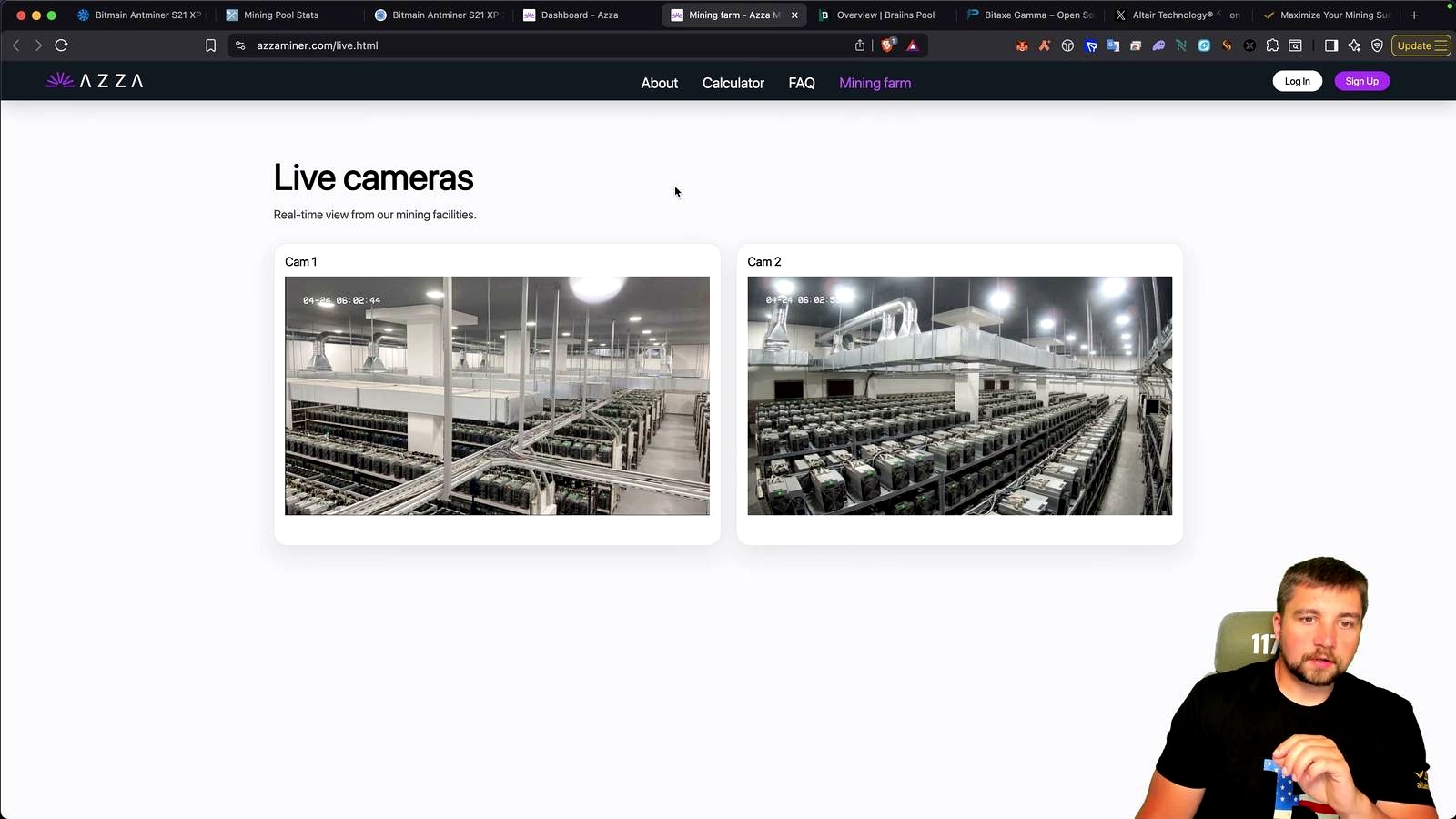Open the FAQ page link

pos(802,83)
